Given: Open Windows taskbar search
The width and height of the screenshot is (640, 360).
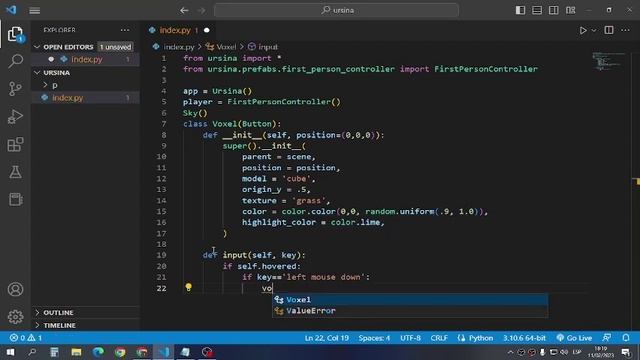Looking at the screenshot, I should coord(32,352).
